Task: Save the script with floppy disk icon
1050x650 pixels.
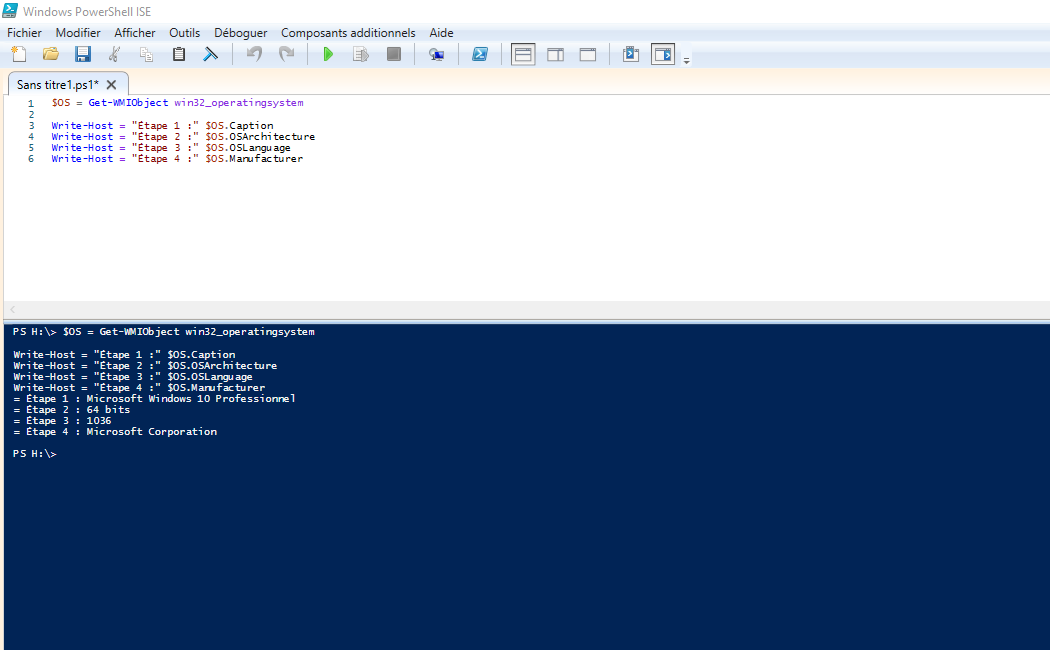Action: point(82,54)
